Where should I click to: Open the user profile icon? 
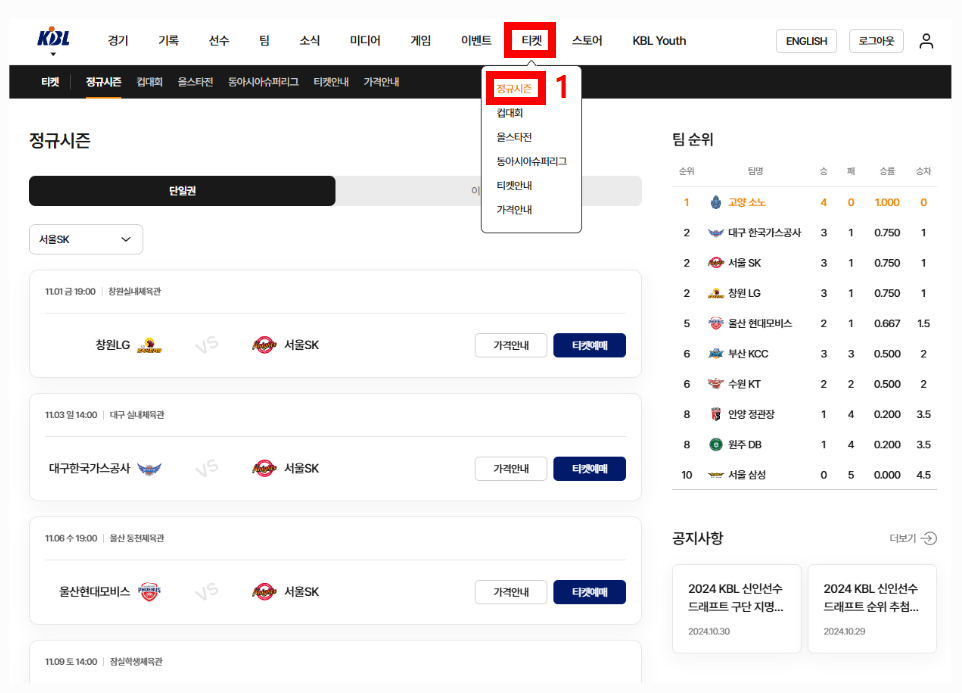tap(926, 41)
